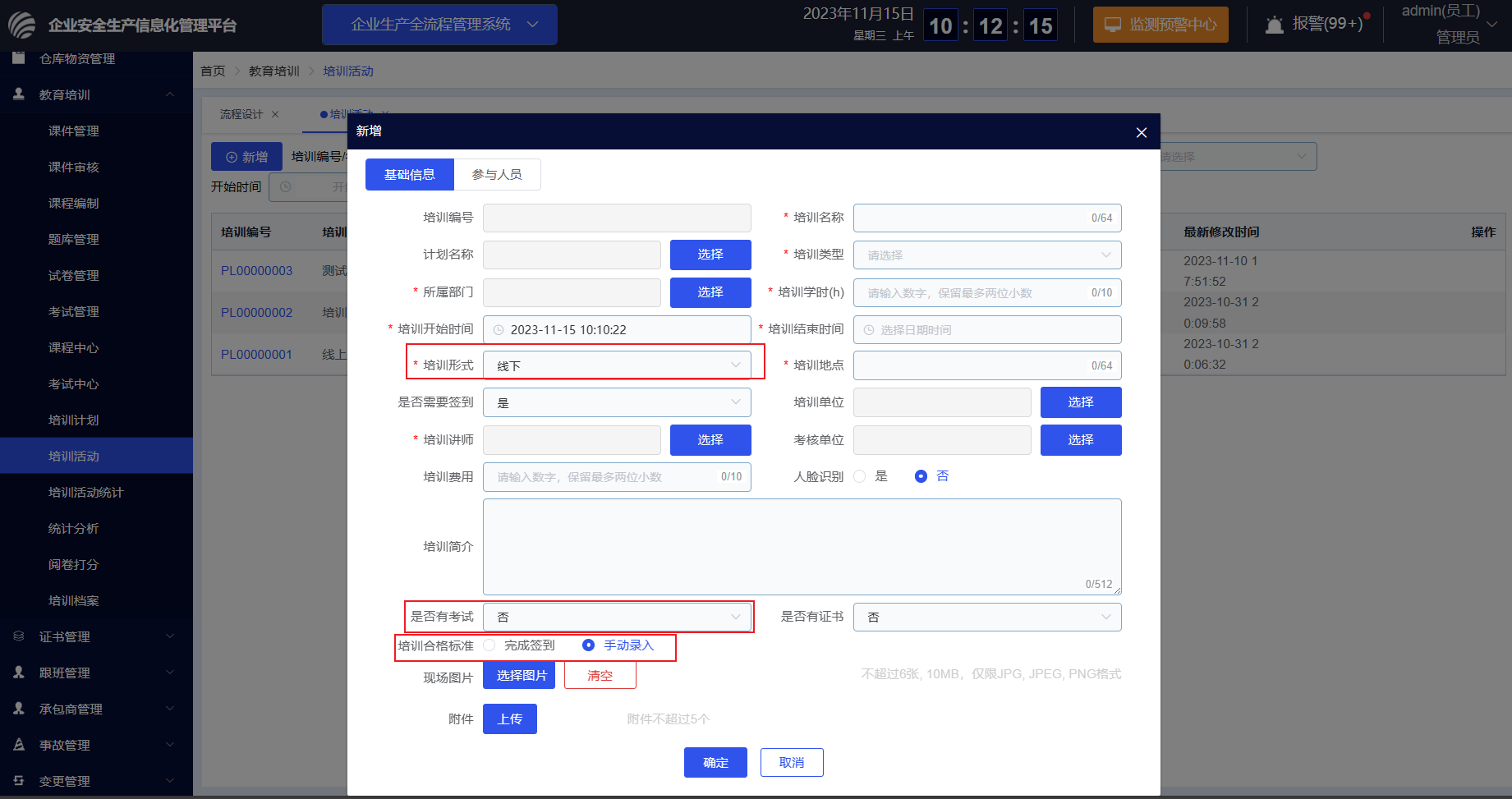Switch to the 流程设计 page tab
The image size is (1512, 799).
(241, 114)
